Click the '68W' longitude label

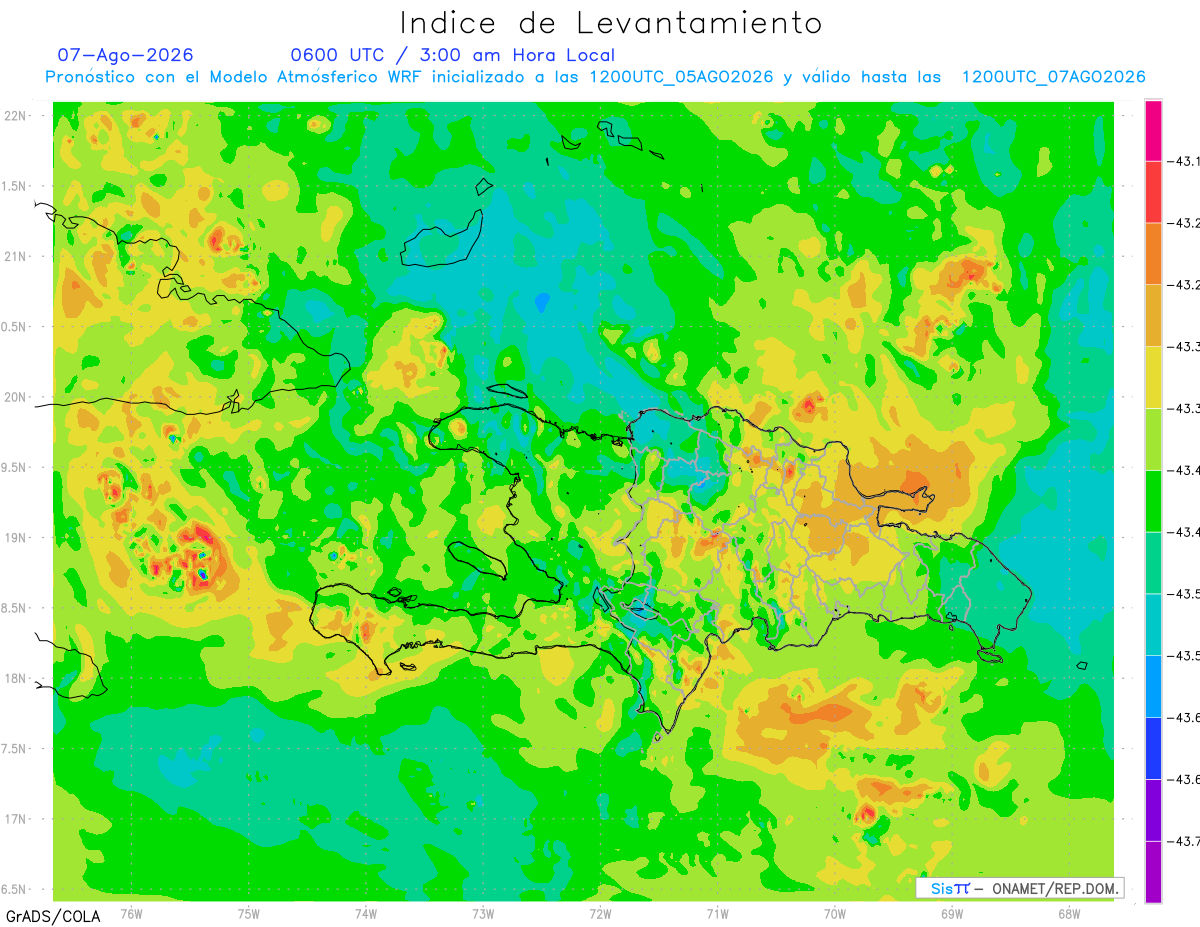click(1069, 913)
